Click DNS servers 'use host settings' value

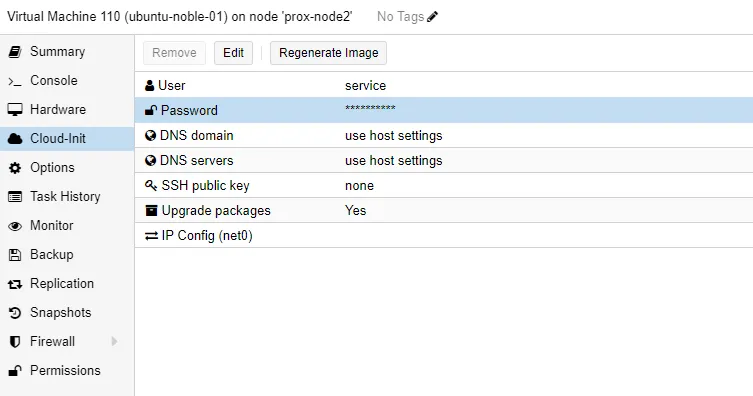point(394,160)
